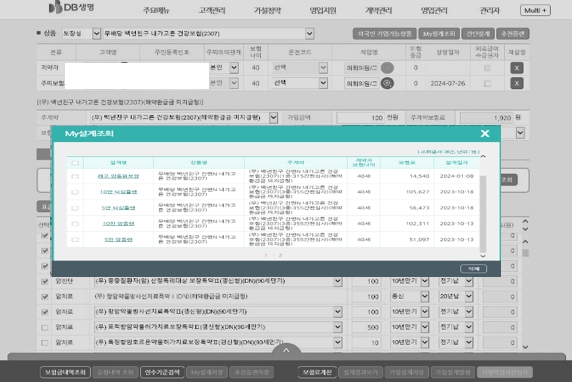The image size is (572, 383).
Task: Click the My설계조회 button in top toolbar
Action: pyautogui.click(x=439, y=34)
